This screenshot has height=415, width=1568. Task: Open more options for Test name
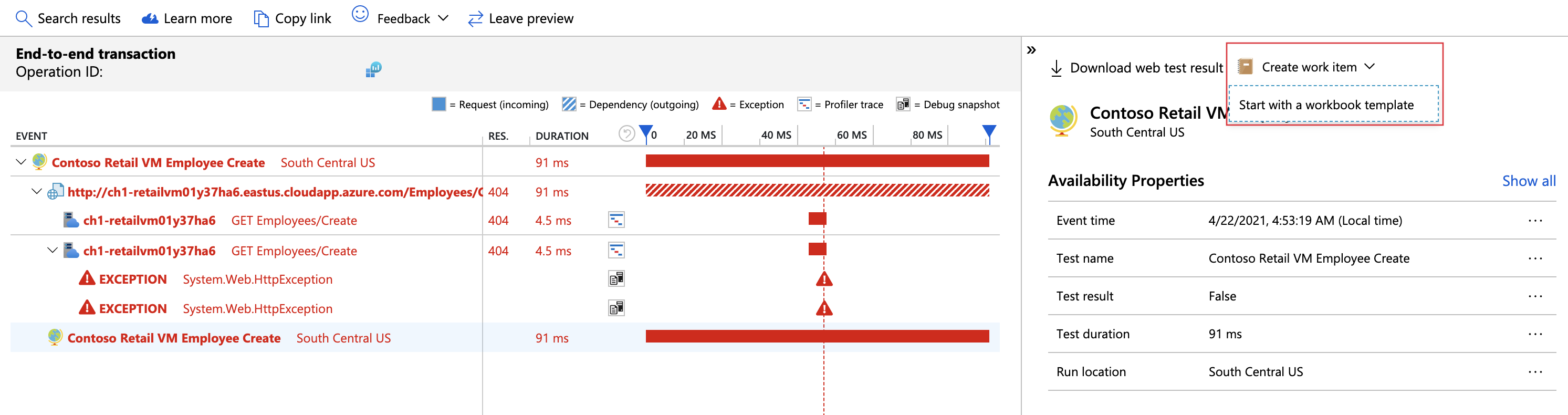1535,258
